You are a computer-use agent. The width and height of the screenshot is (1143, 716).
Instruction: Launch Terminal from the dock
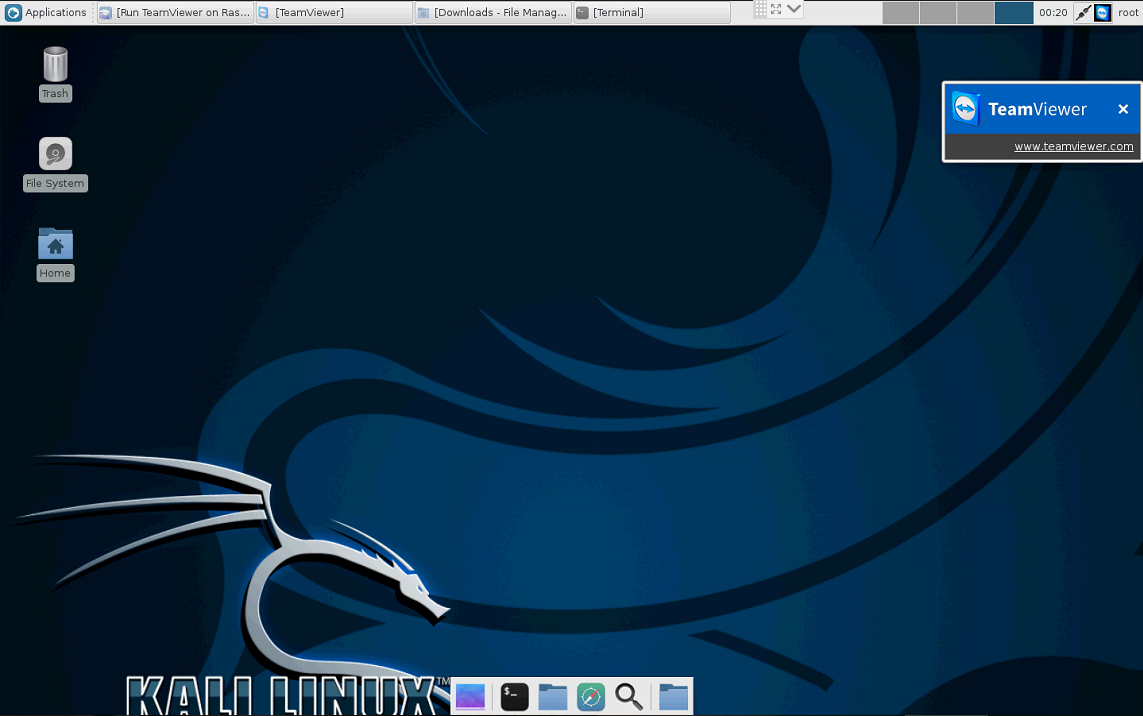(515, 697)
